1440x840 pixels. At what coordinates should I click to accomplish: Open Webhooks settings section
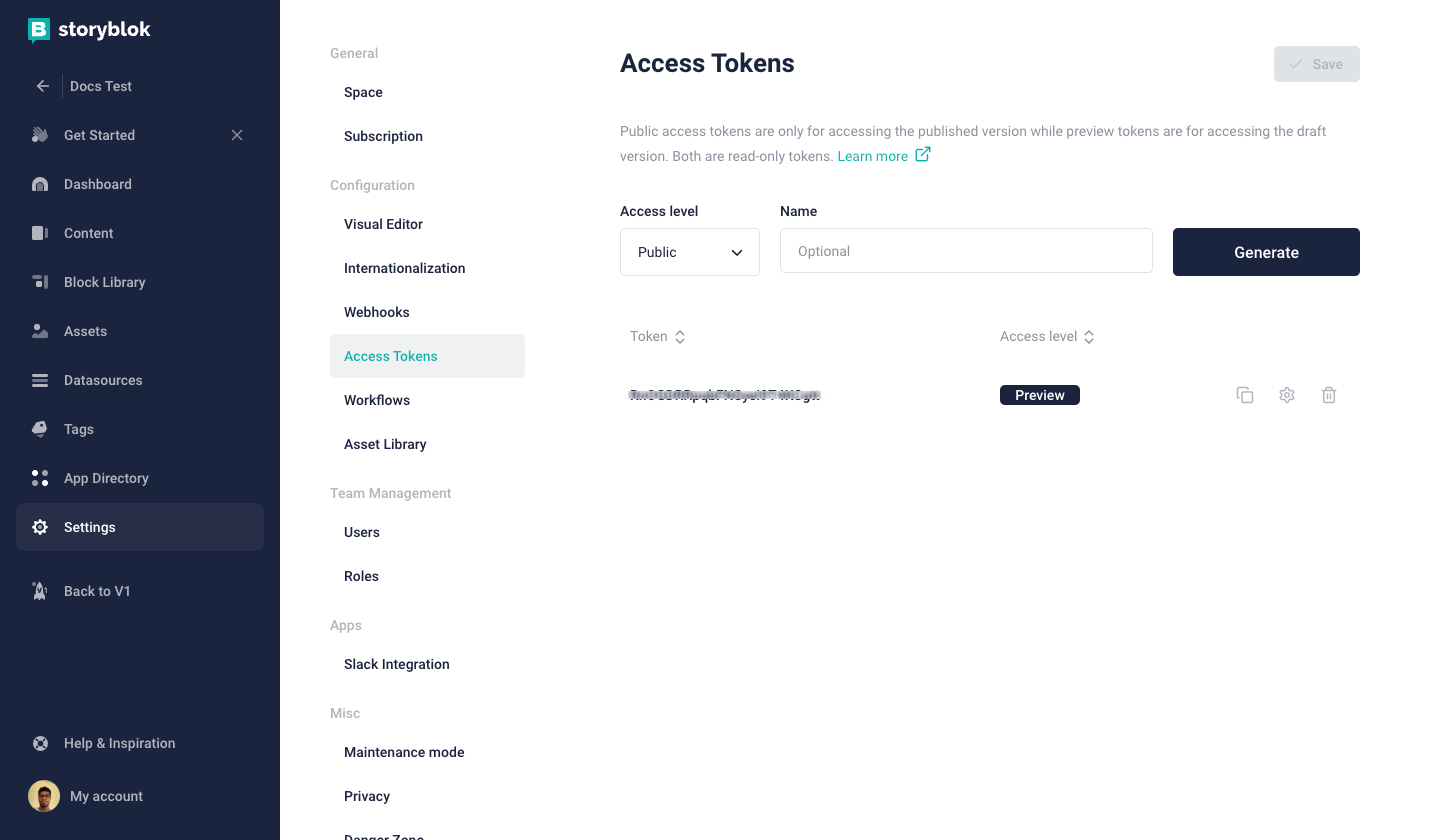click(x=377, y=312)
